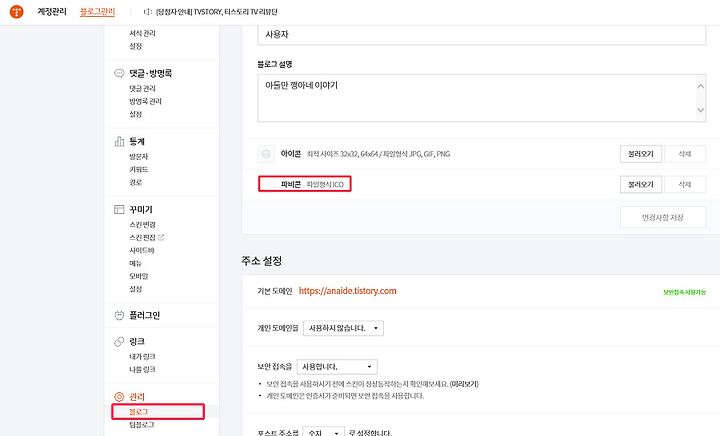
Task: Click the description box scroll-up arrow
Action: pyautogui.click(x=700, y=86)
